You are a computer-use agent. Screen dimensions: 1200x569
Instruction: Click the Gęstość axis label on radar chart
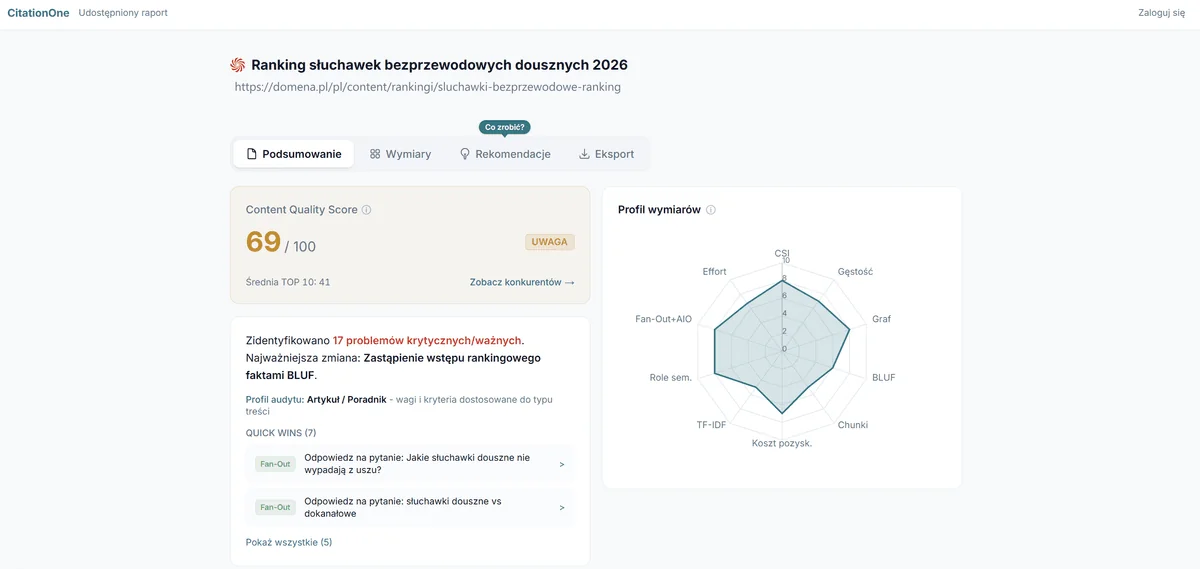(855, 272)
